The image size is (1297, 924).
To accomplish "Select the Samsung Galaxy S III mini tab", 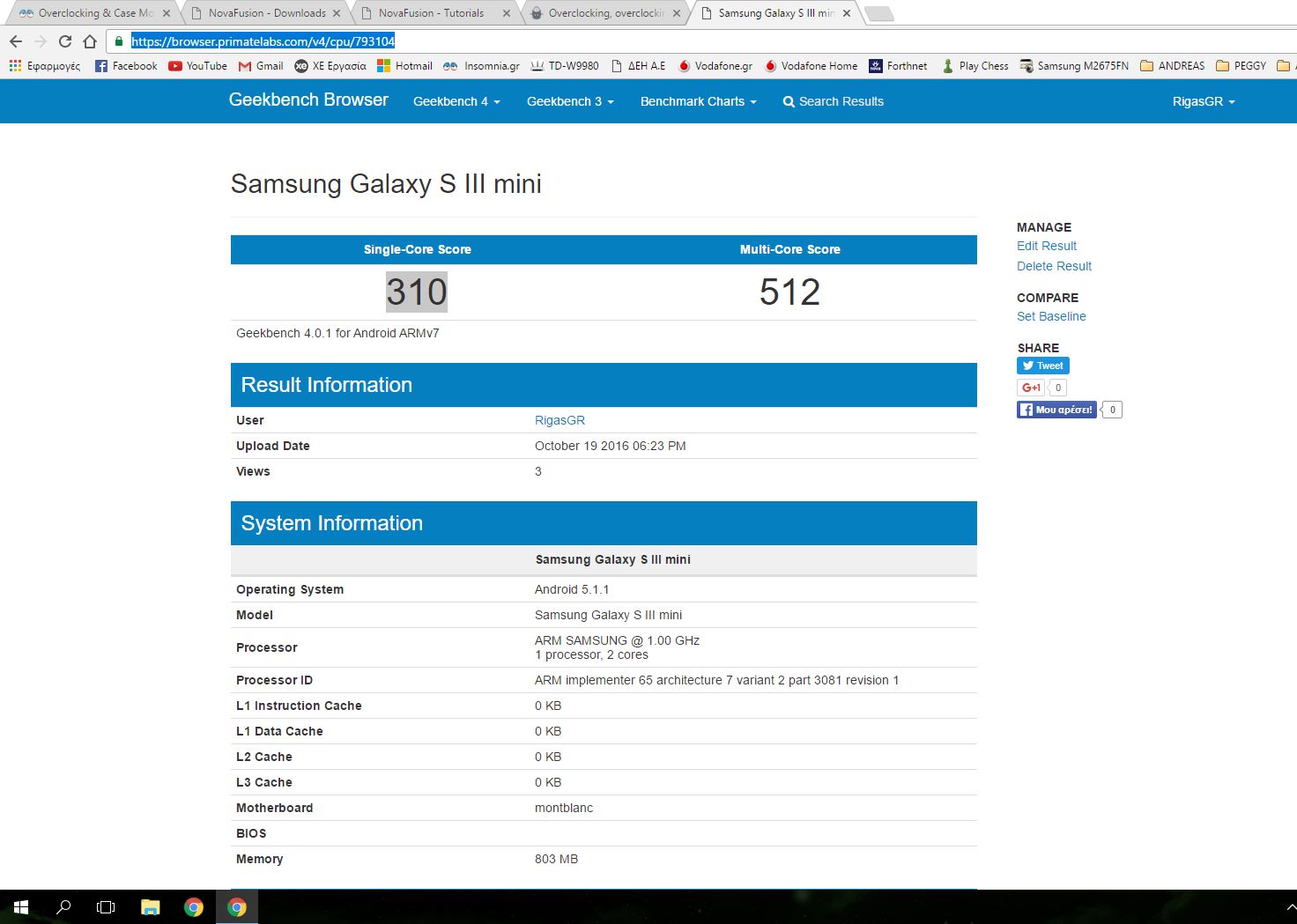I will pyautogui.click(x=775, y=13).
